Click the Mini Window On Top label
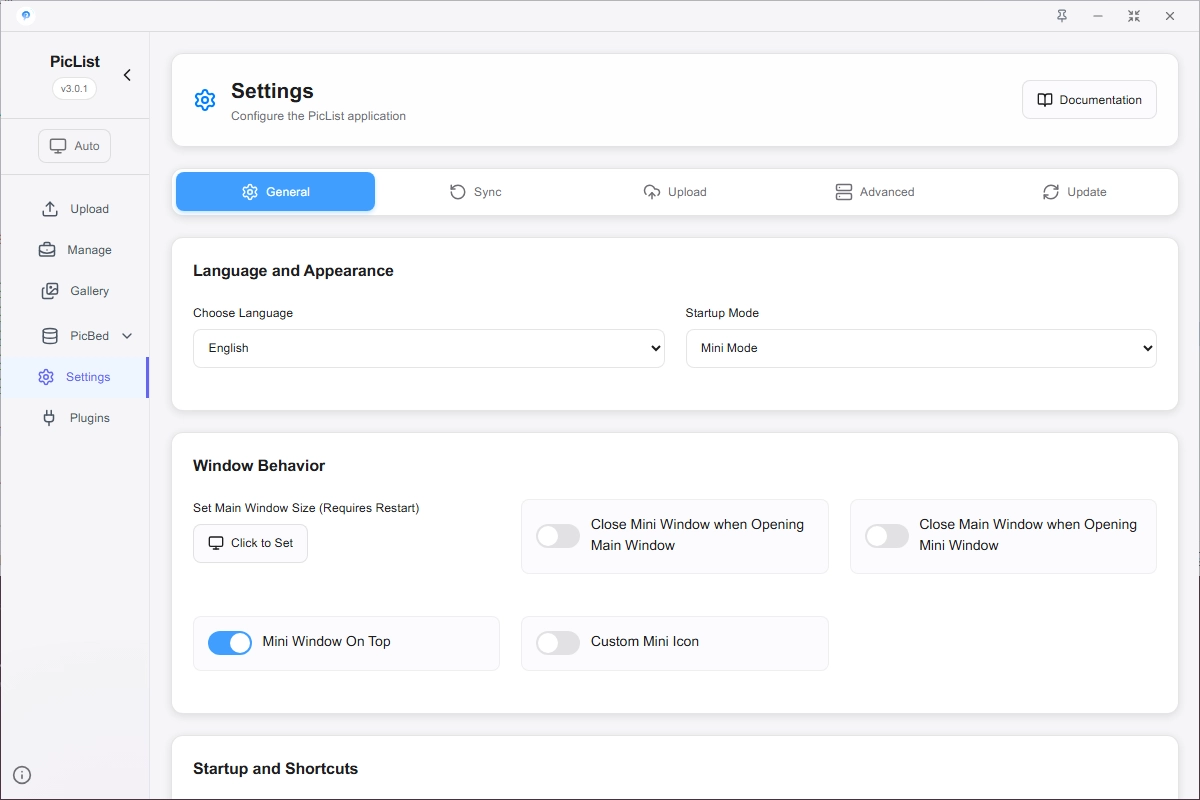 coord(326,642)
